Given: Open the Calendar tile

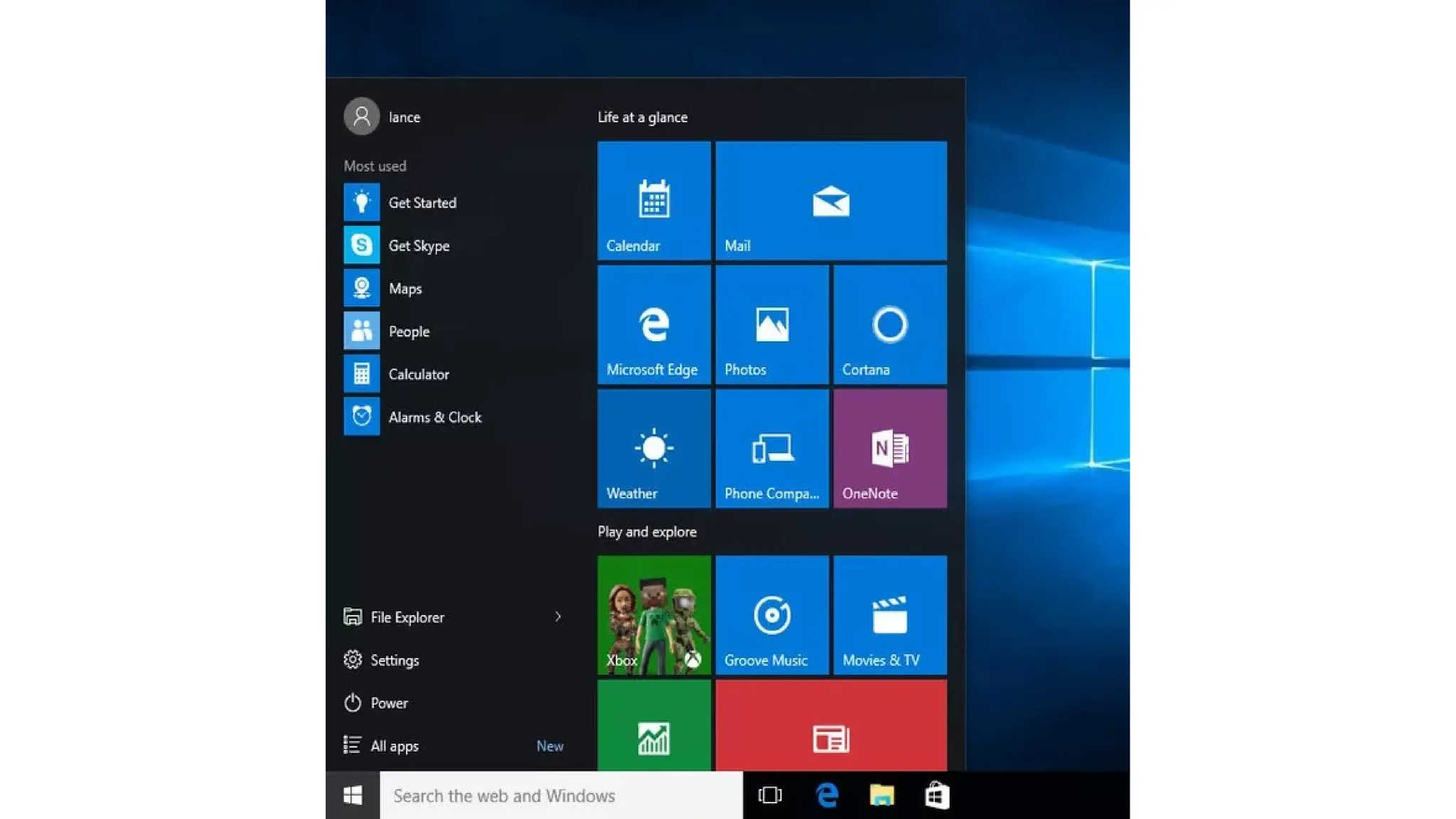Looking at the screenshot, I should point(653,200).
